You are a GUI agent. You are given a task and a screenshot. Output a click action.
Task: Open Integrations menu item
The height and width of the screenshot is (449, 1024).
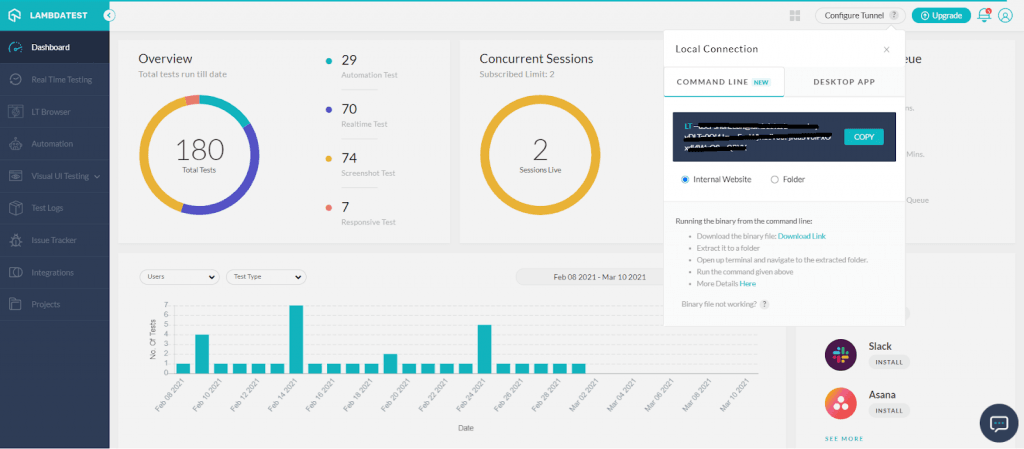tap(55, 272)
